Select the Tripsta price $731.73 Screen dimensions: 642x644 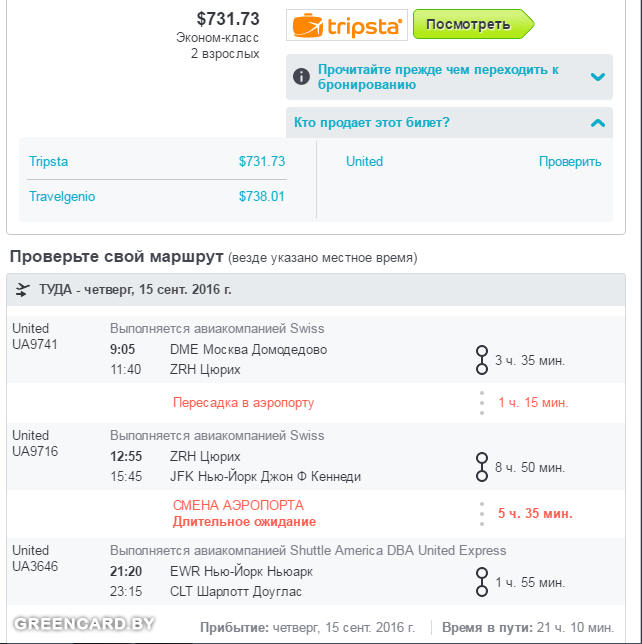[x=262, y=161]
